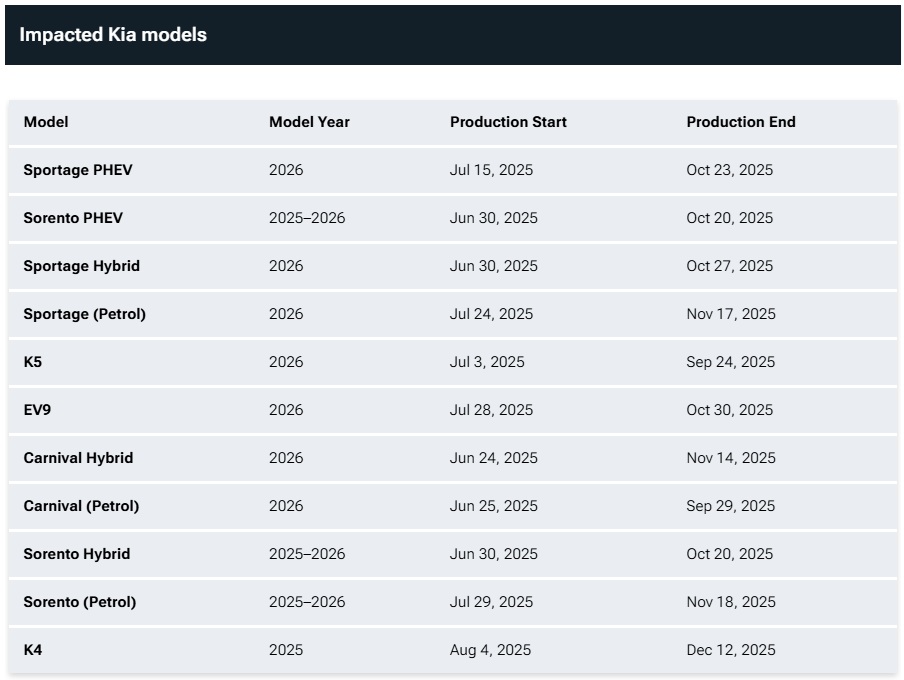Select the Sorento Hybrid model name
Viewport: 904px width, 680px height.
coord(77,554)
